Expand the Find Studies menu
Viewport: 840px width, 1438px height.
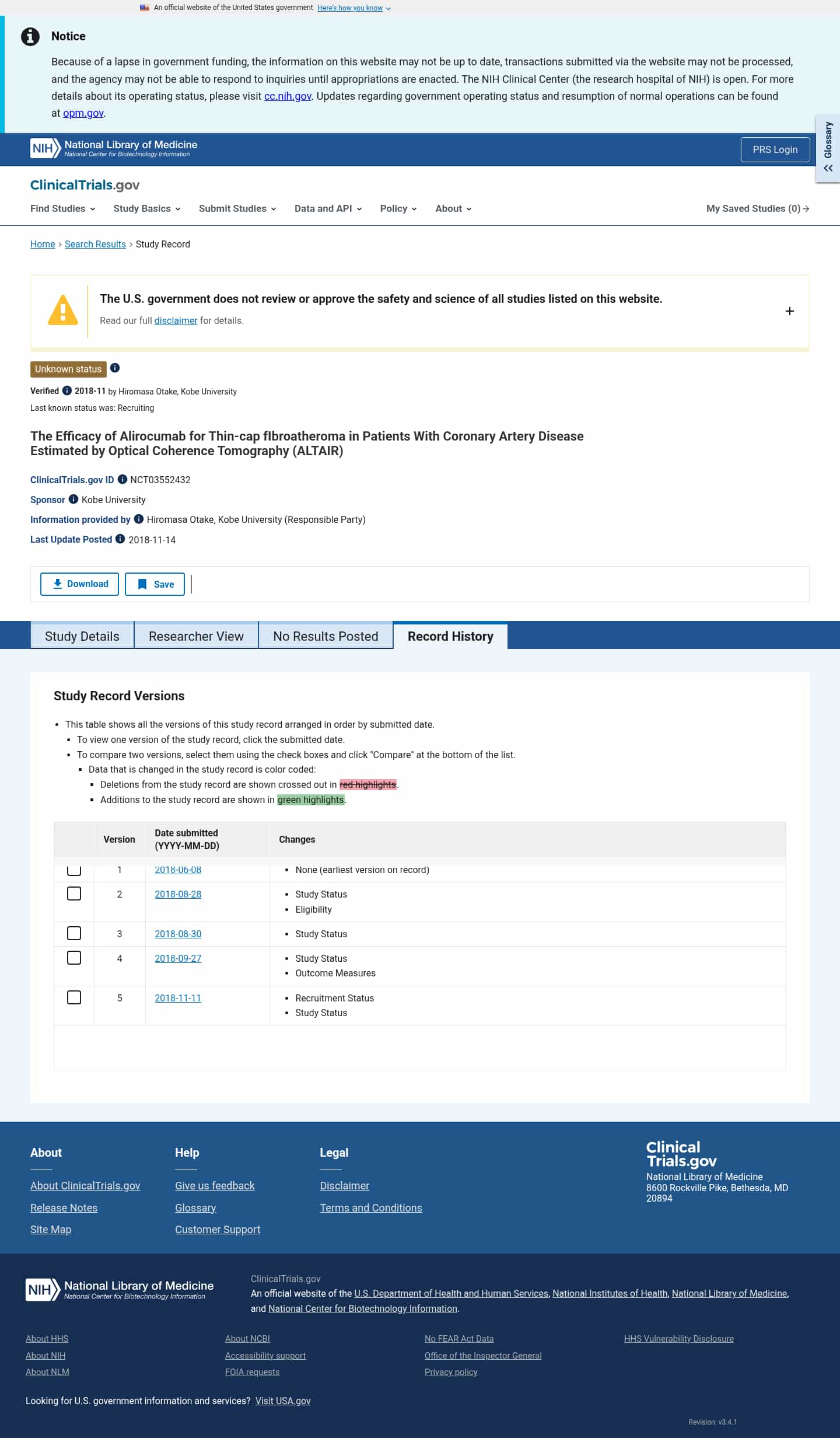pyautogui.click(x=63, y=208)
